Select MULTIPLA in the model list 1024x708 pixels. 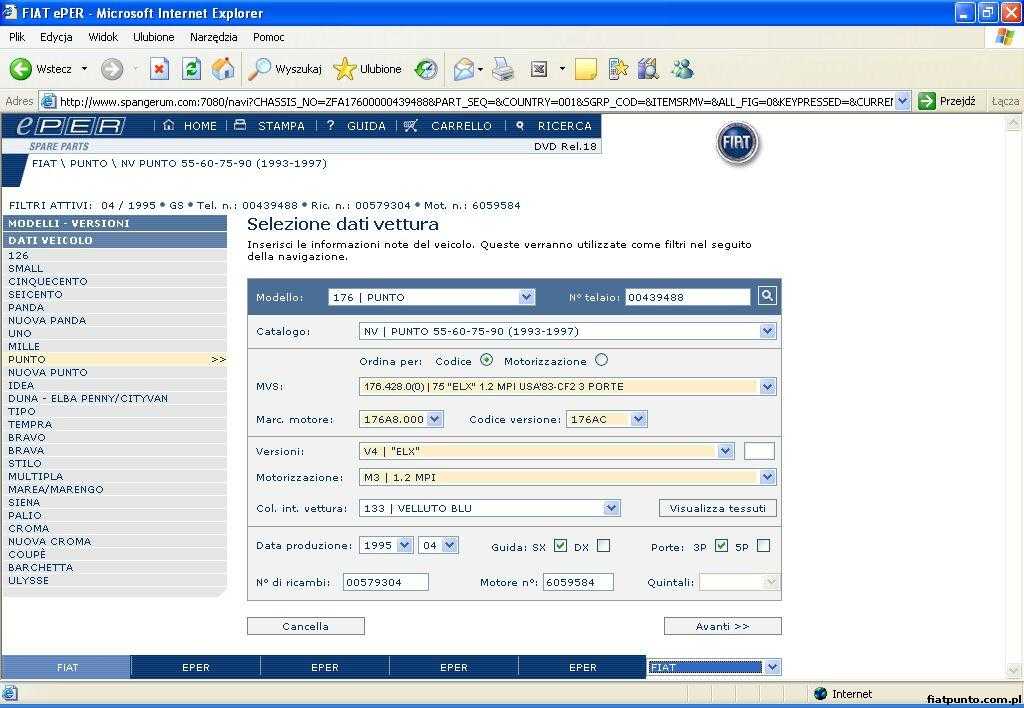point(36,477)
